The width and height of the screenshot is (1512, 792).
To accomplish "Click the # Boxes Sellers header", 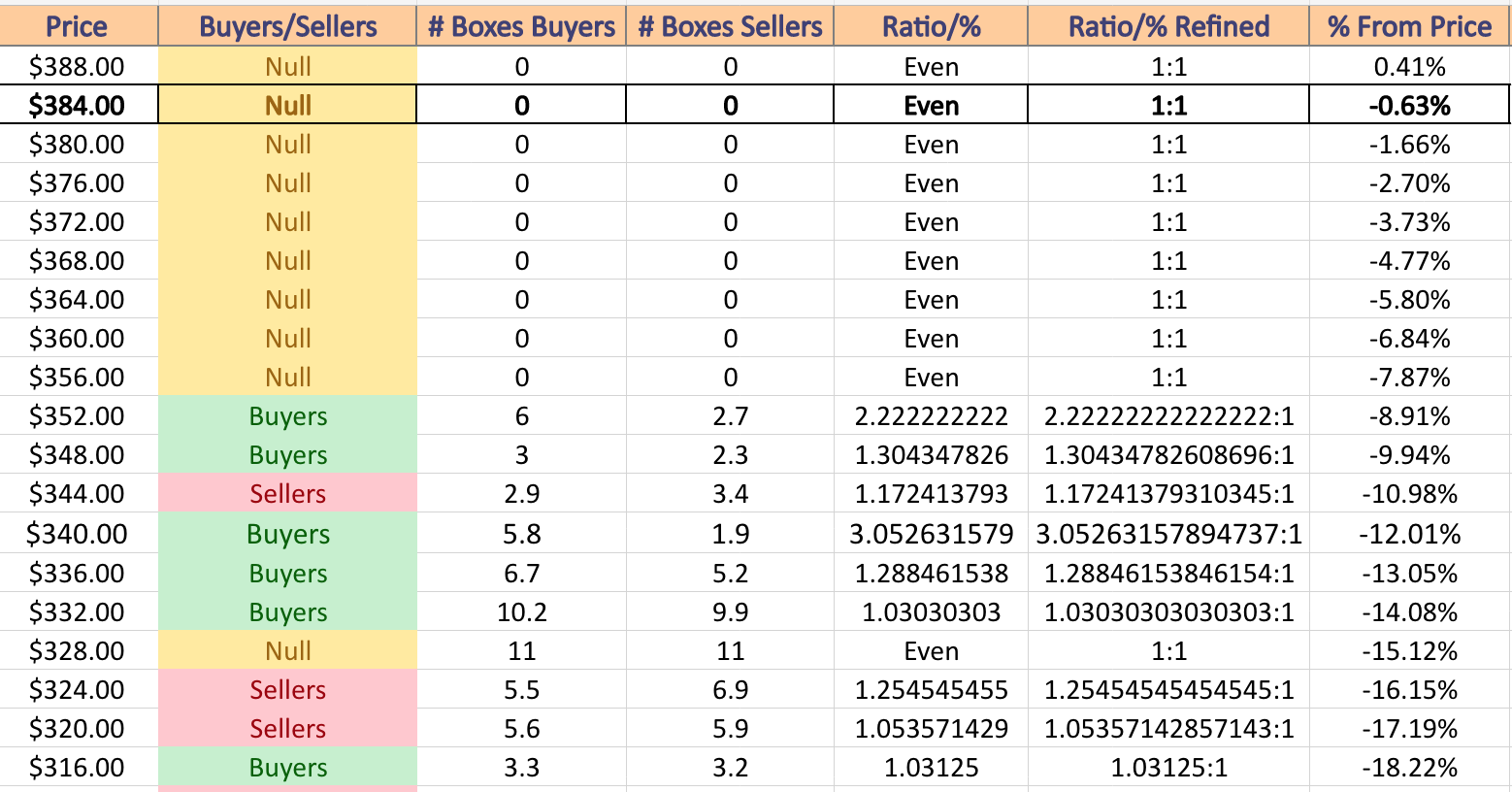I will pos(730,25).
